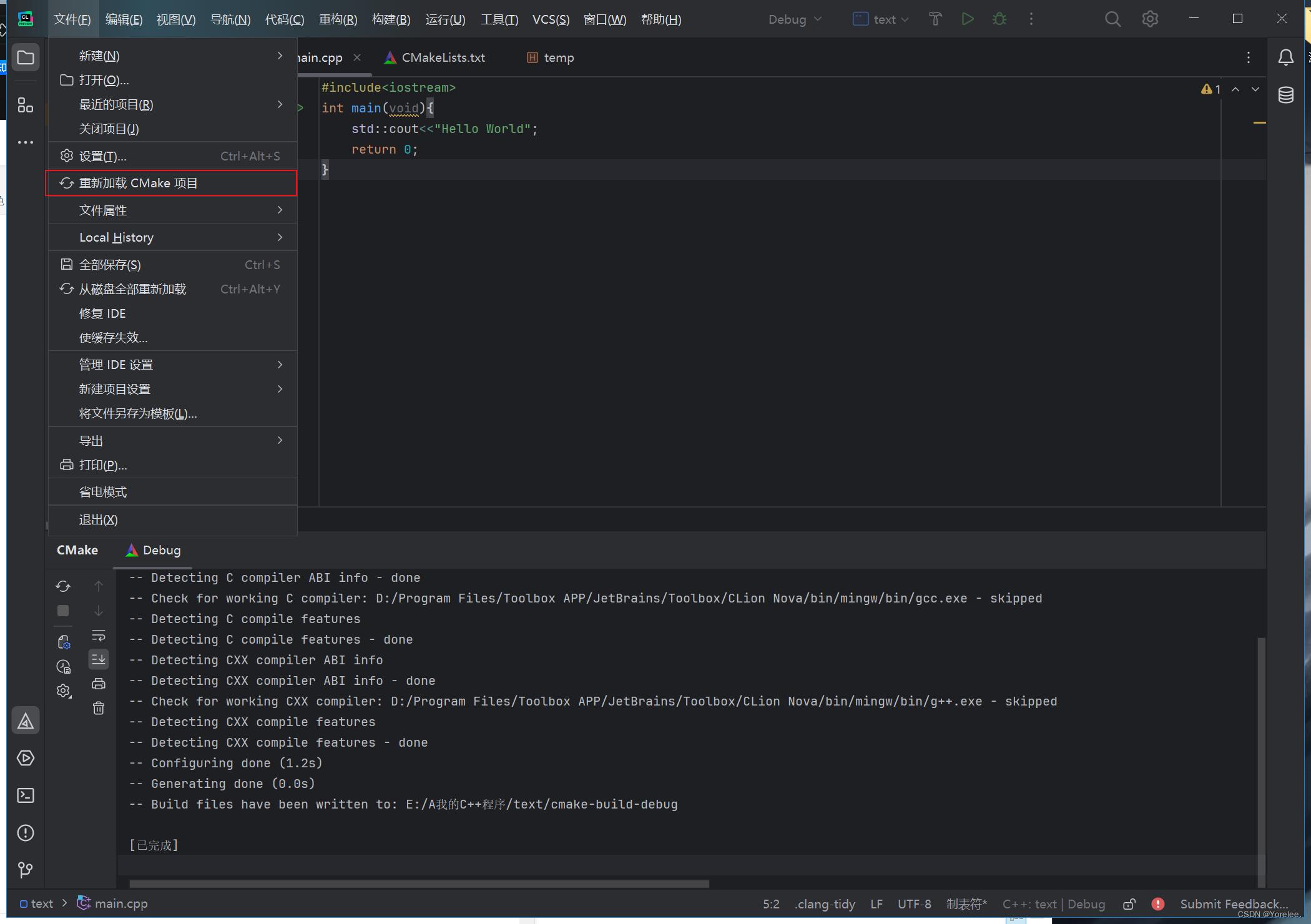Open the text run target dropdown
The width and height of the screenshot is (1311, 924).
(x=880, y=19)
